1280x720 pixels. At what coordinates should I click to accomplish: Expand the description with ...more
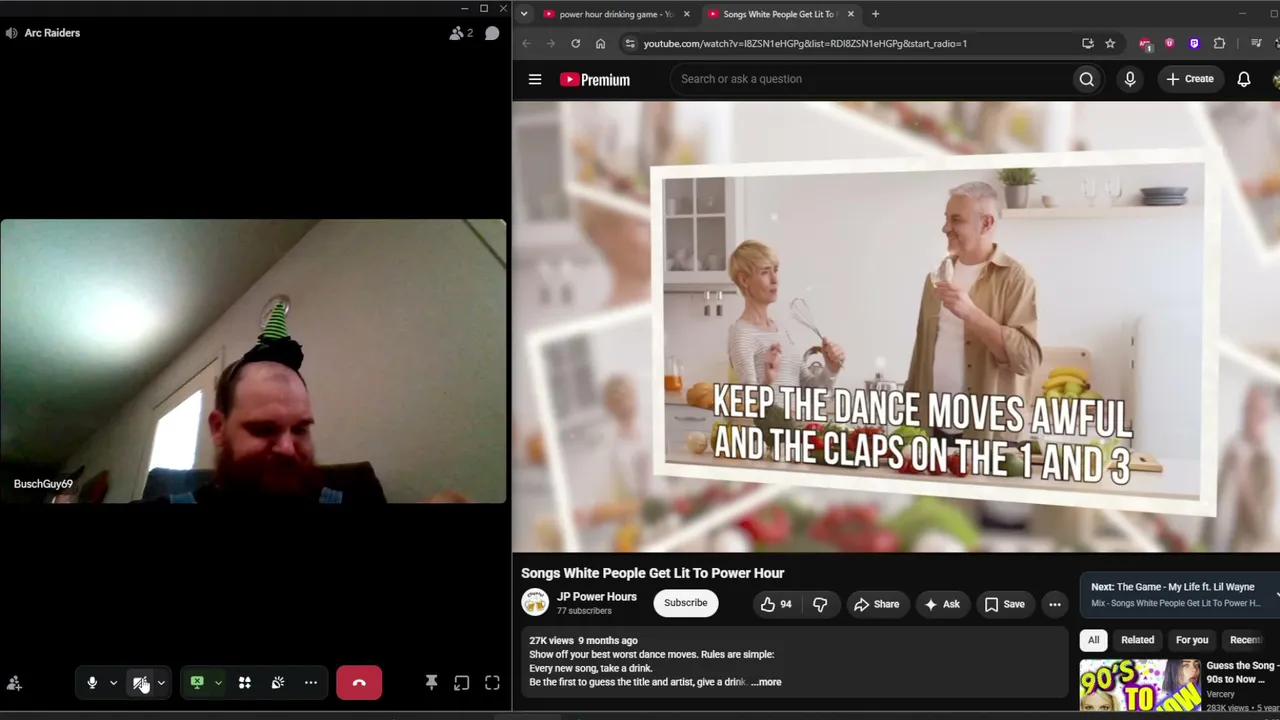coord(766,682)
